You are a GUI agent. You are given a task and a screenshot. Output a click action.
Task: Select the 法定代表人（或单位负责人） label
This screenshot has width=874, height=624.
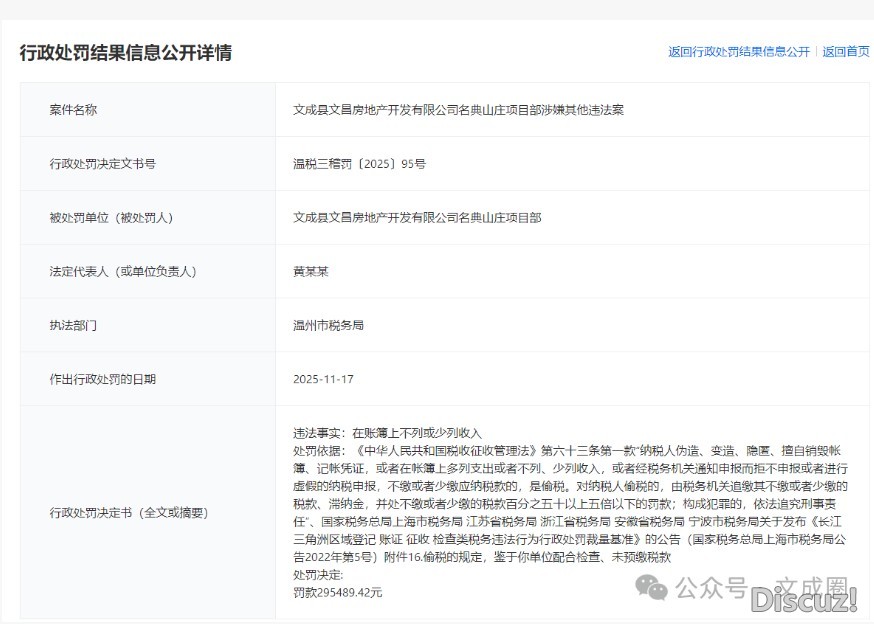point(122,272)
